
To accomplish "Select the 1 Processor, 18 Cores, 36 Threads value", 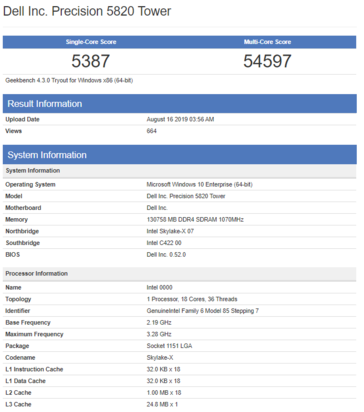I will click(x=192, y=299).
